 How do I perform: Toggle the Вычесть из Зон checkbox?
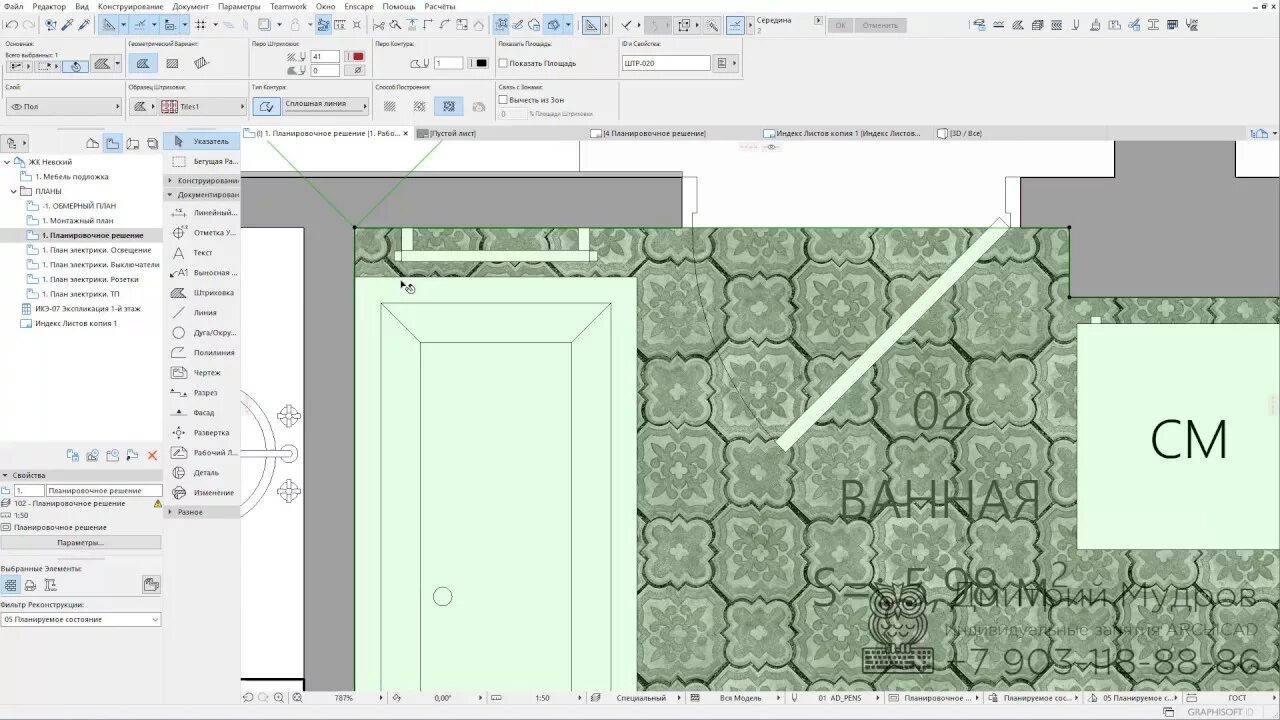point(504,100)
